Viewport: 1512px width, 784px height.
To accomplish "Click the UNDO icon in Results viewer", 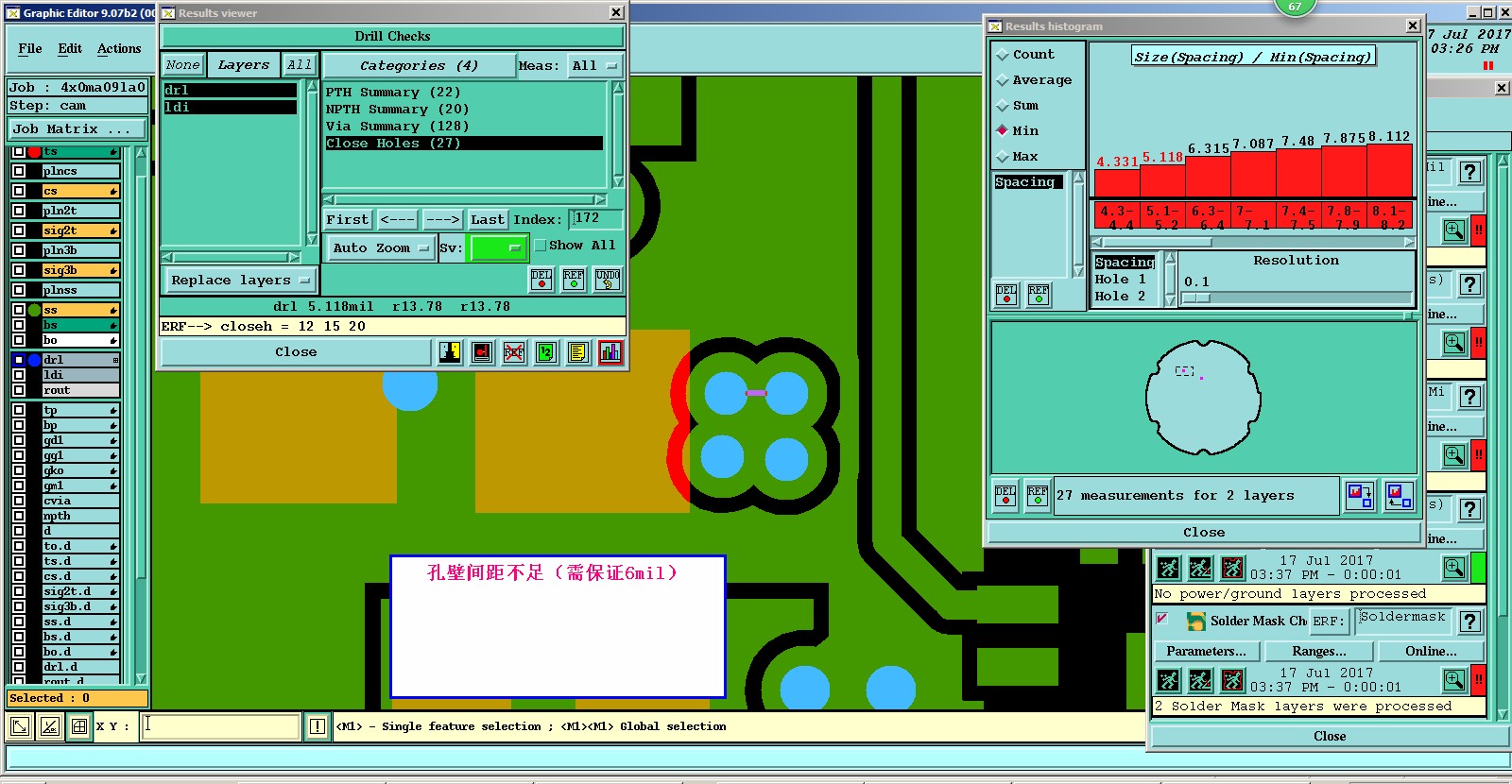I will [x=607, y=280].
